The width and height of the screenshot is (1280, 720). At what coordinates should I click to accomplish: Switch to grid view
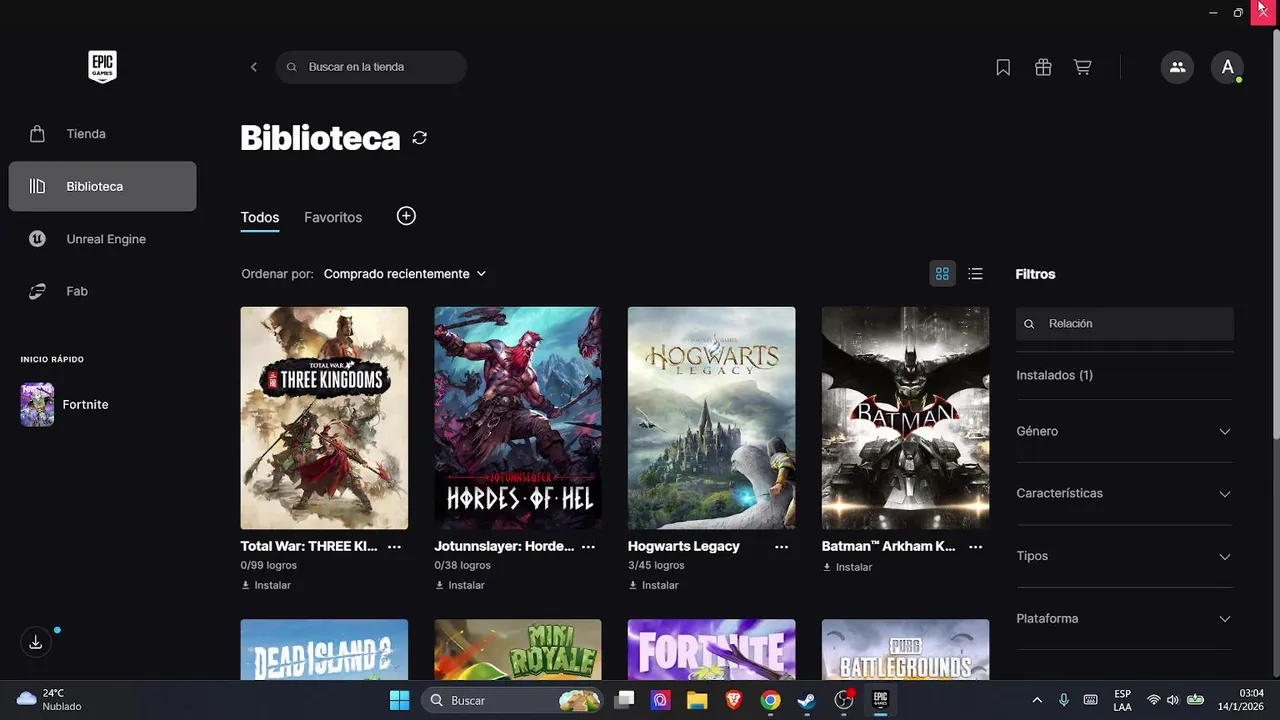pos(942,274)
